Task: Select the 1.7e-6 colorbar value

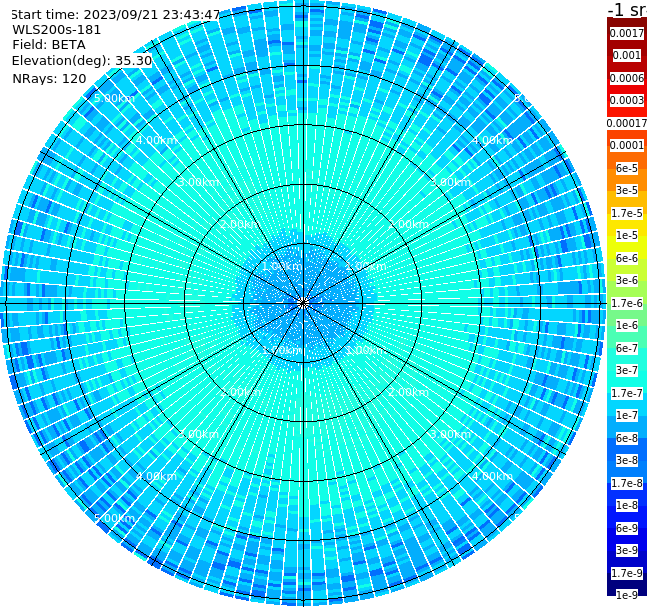Action: tap(627, 303)
